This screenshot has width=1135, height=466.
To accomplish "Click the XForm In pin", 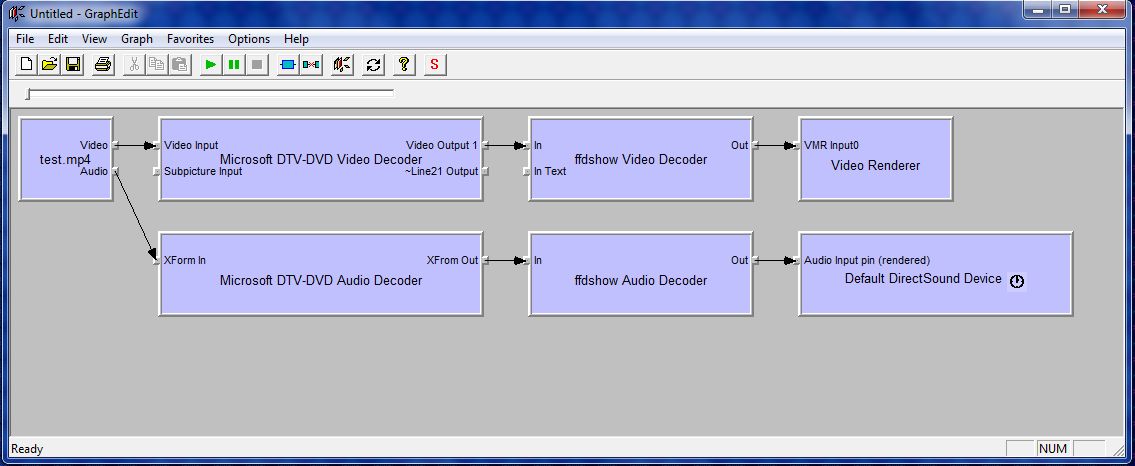I will [x=156, y=260].
